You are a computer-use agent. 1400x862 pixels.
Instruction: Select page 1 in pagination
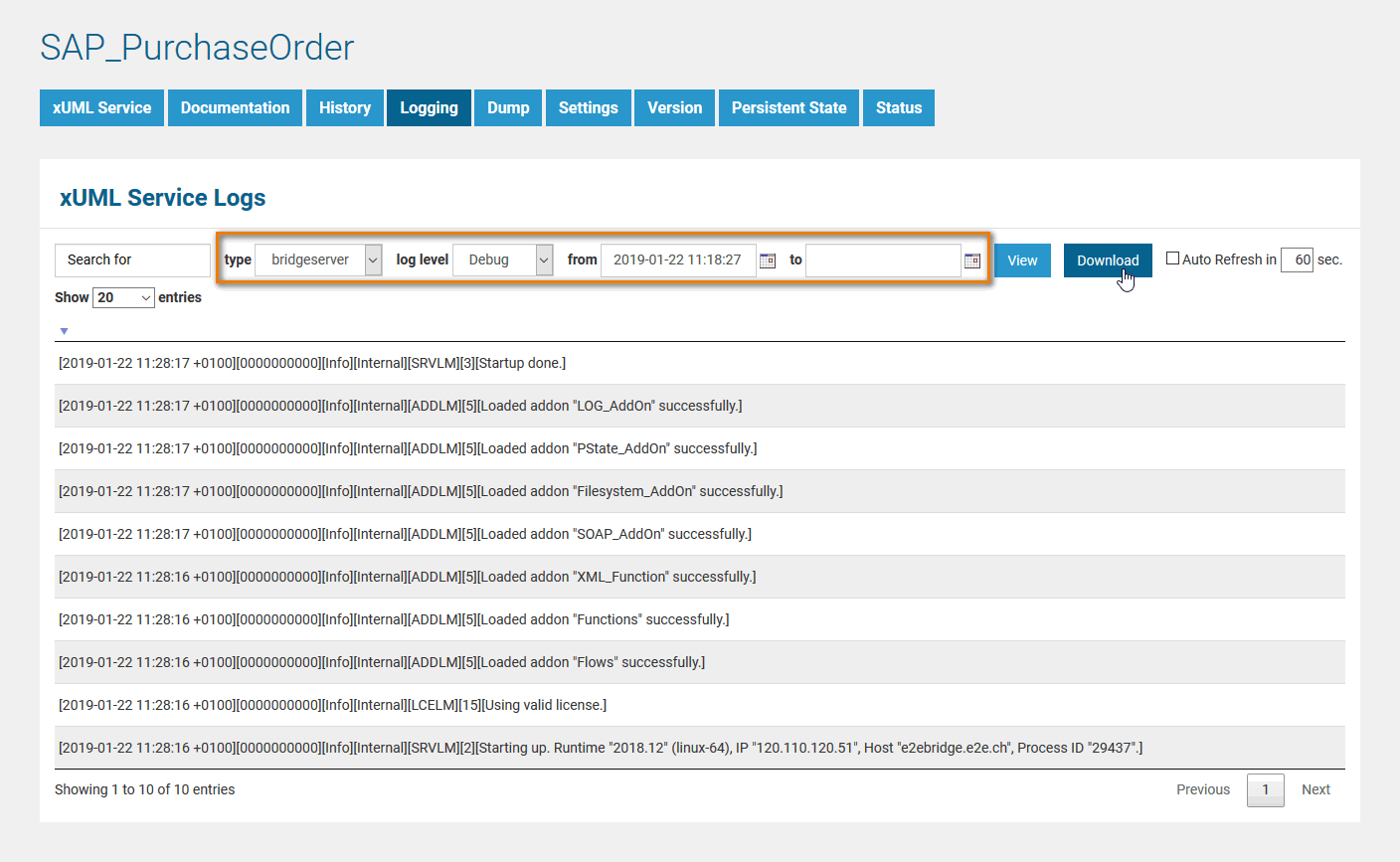(1265, 789)
